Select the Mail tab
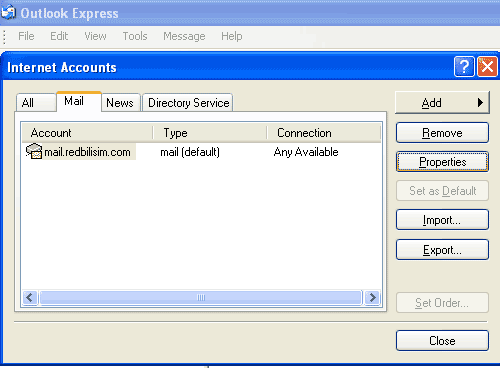This screenshot has height=368, width=500. tap(79, 101)
